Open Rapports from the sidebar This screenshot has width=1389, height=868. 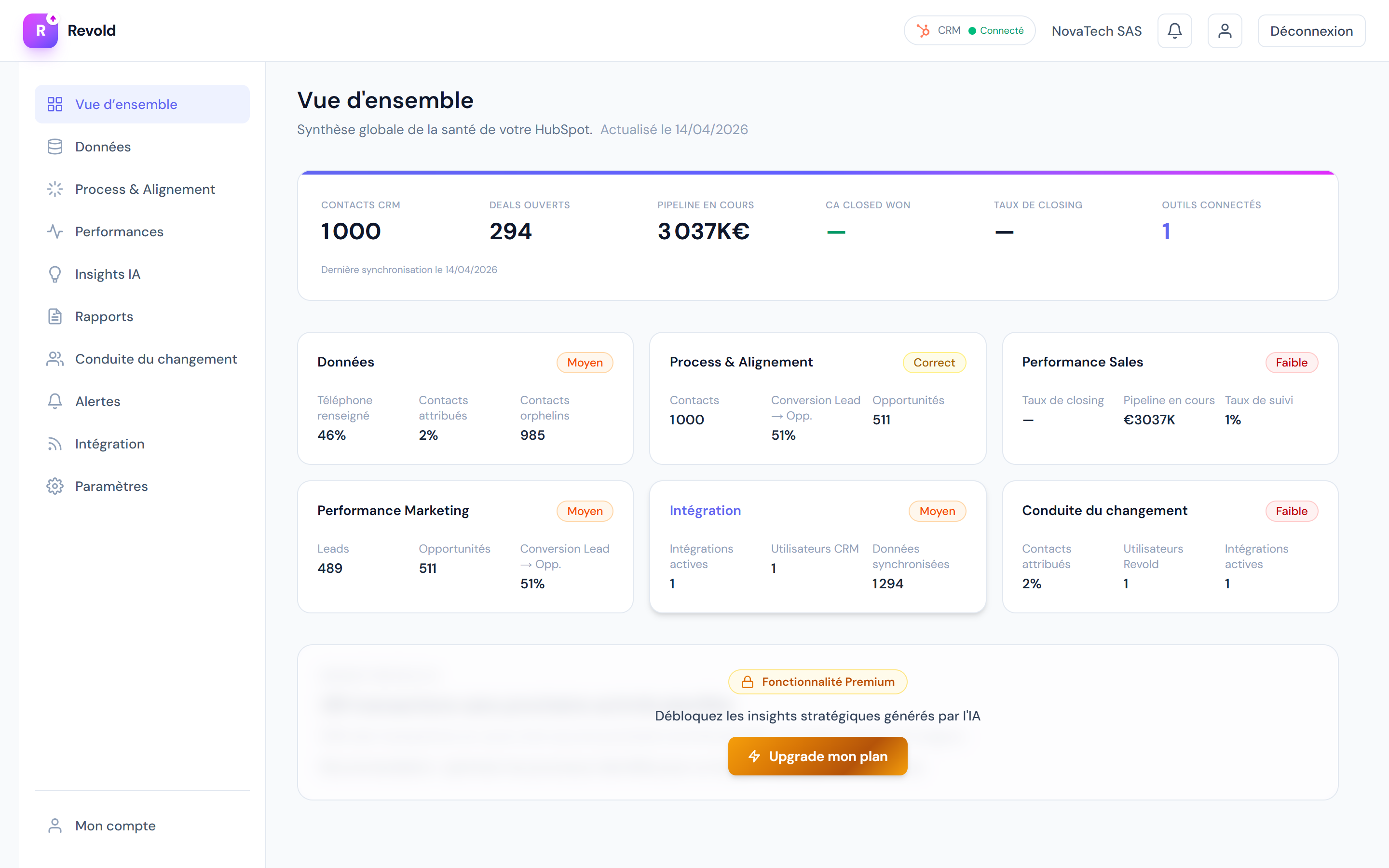coord(104,317)
